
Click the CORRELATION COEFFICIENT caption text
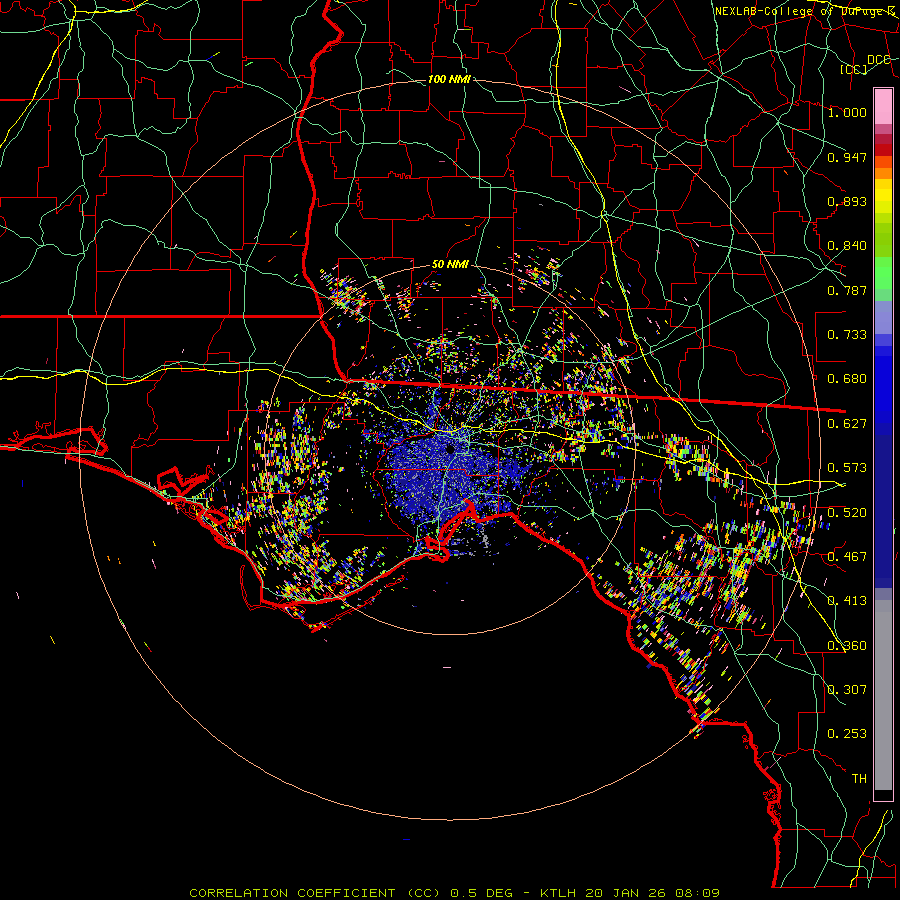[292, 893]
